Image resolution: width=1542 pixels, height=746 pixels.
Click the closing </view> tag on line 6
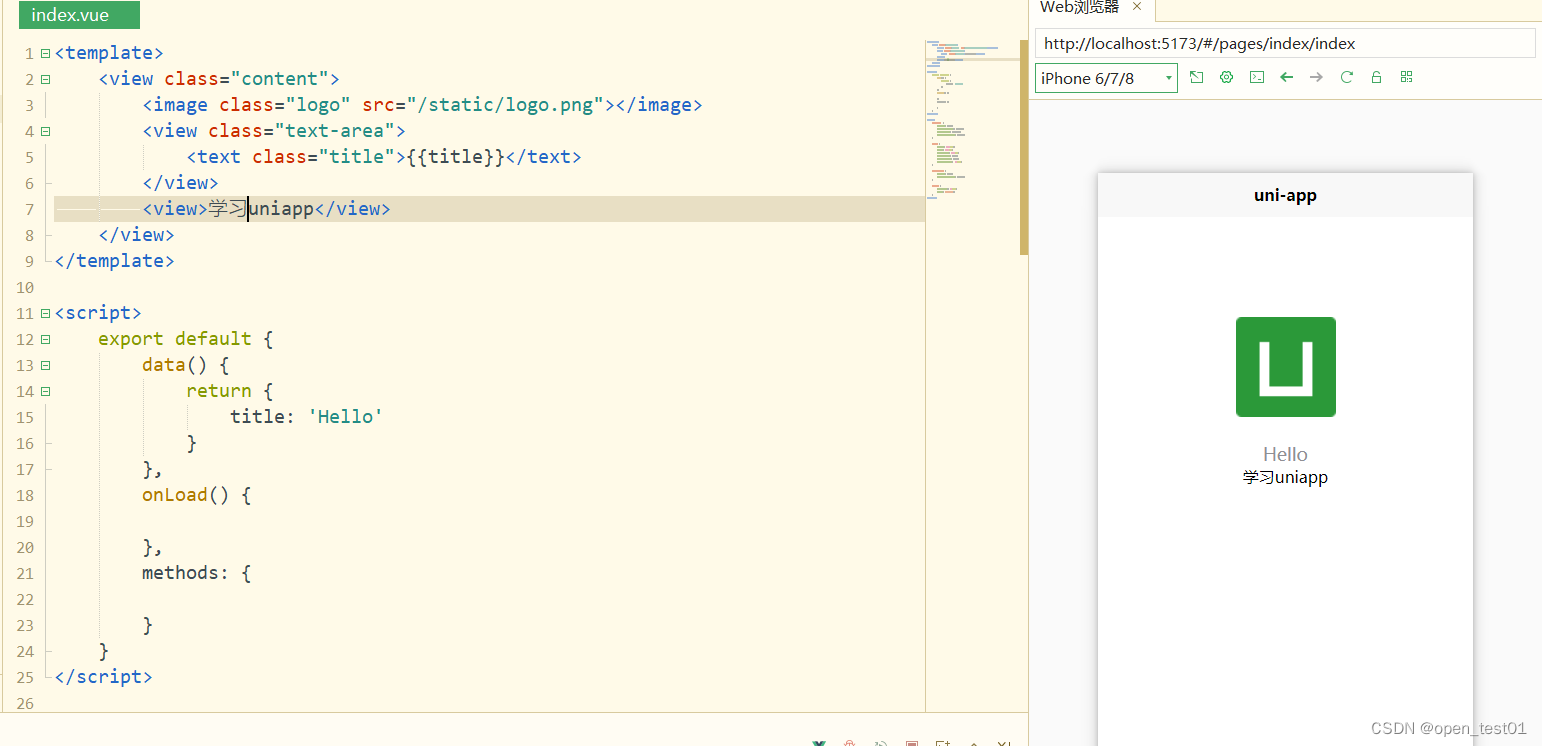click(x=180, y=183)
